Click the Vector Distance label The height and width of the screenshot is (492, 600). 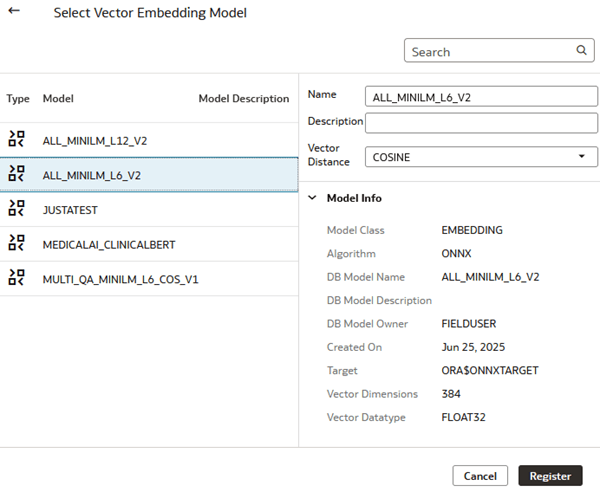coord(328,155)
